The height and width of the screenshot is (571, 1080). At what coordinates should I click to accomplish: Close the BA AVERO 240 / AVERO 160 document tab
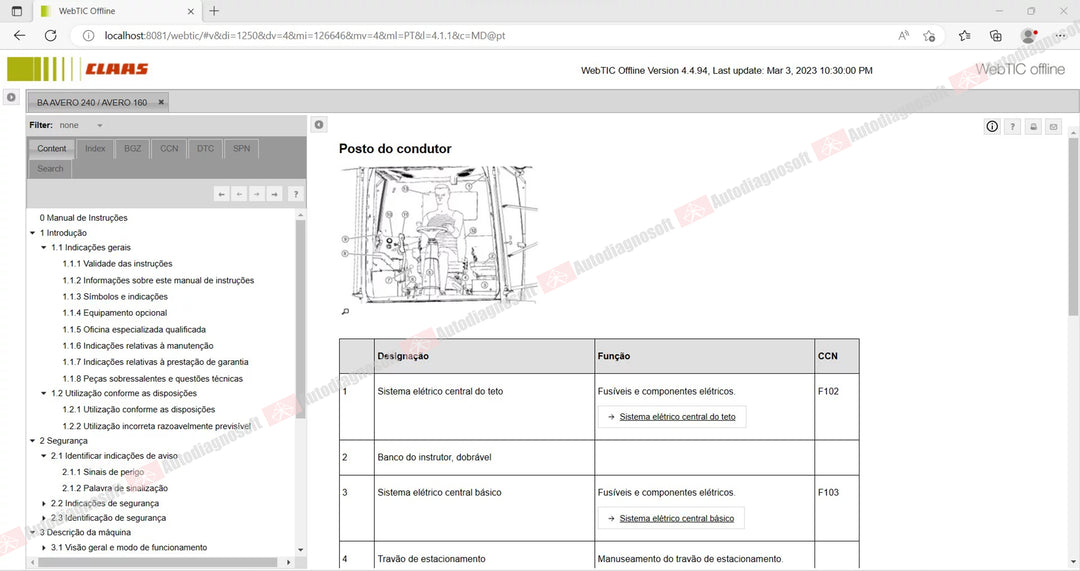(x=161, y=102)
